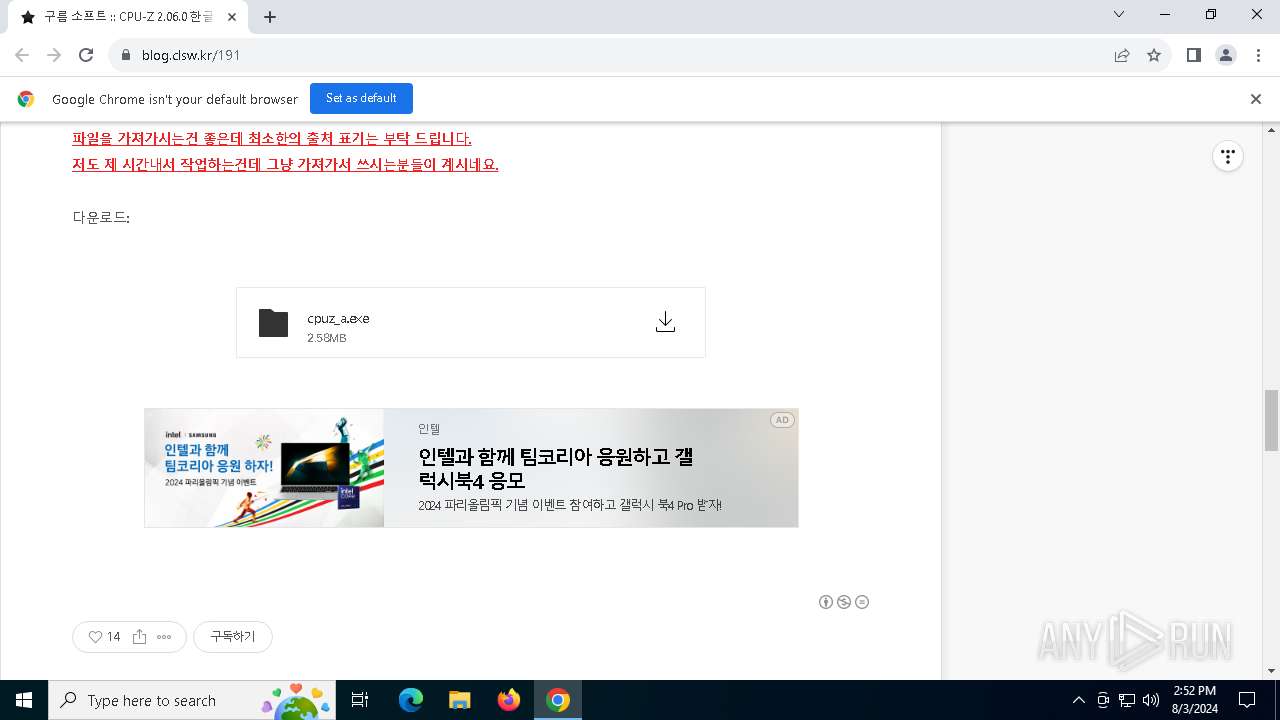Click the non-commercial license icon

point(844,602)
